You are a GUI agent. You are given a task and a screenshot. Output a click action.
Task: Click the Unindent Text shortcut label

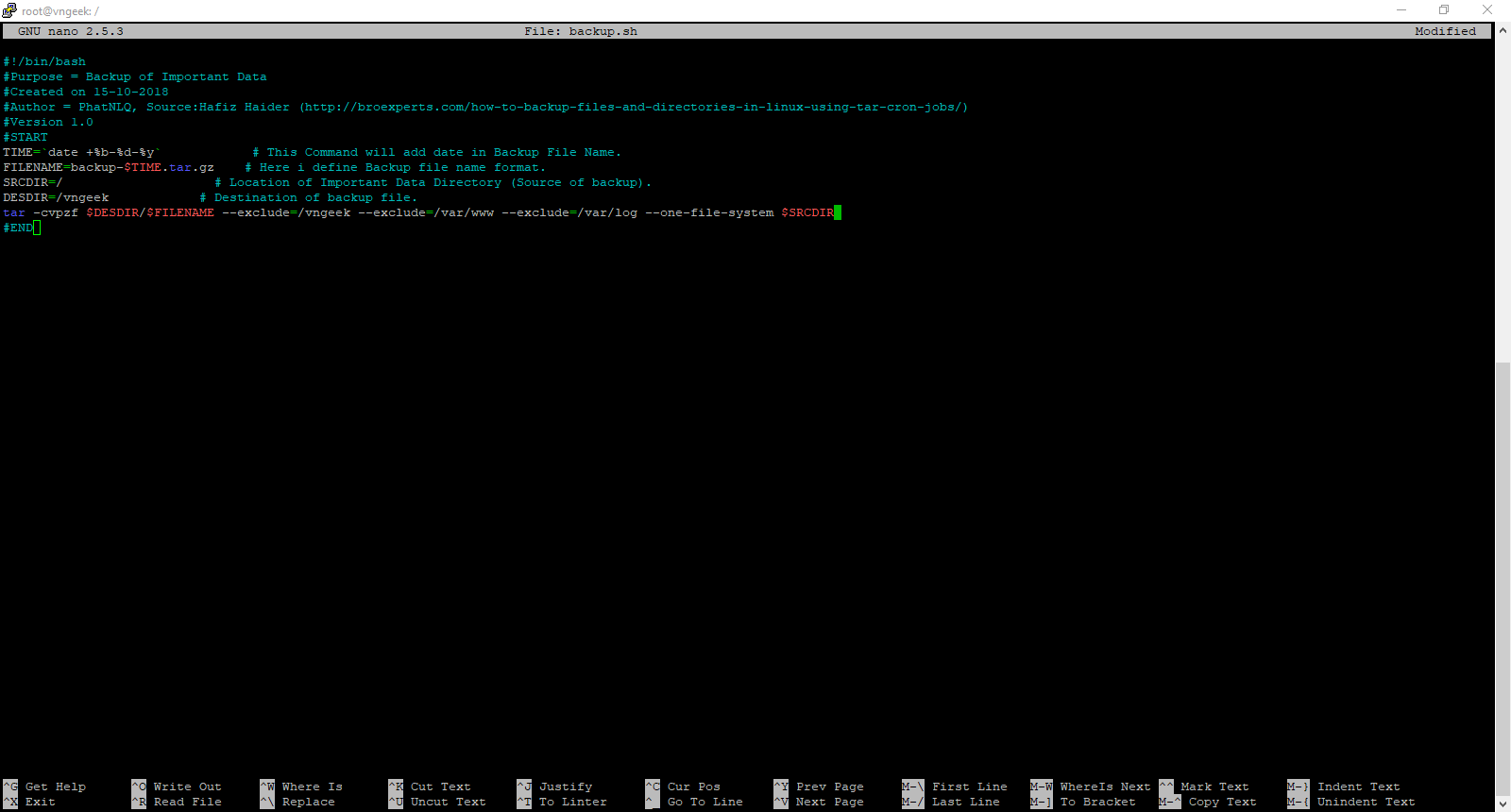click(x=1367, y=802)
